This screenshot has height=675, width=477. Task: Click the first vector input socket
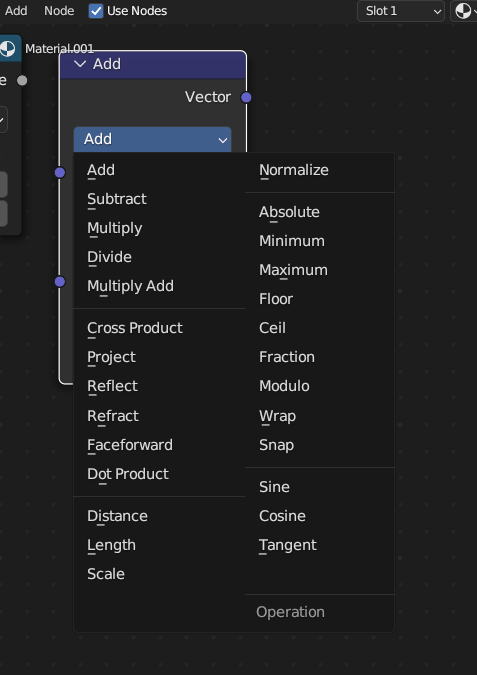tap(60, 173)
